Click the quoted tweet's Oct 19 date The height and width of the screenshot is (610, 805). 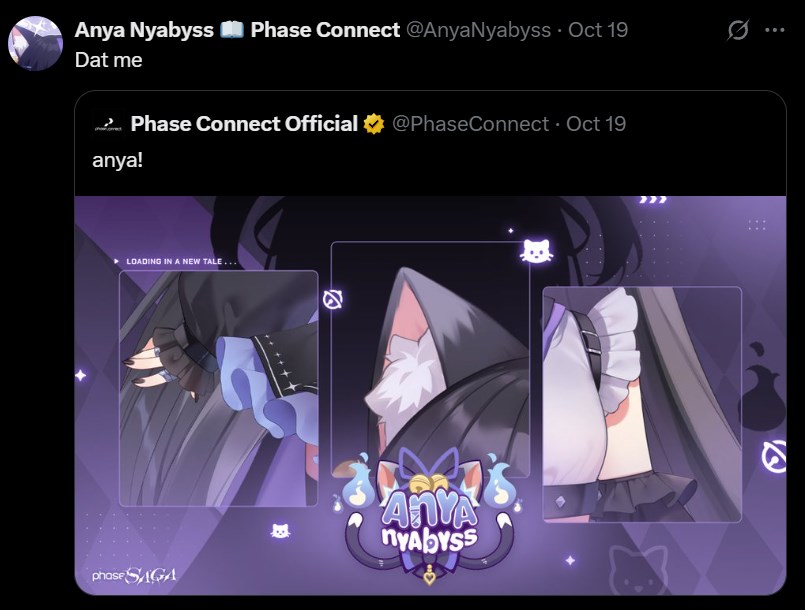pos(596,124)
